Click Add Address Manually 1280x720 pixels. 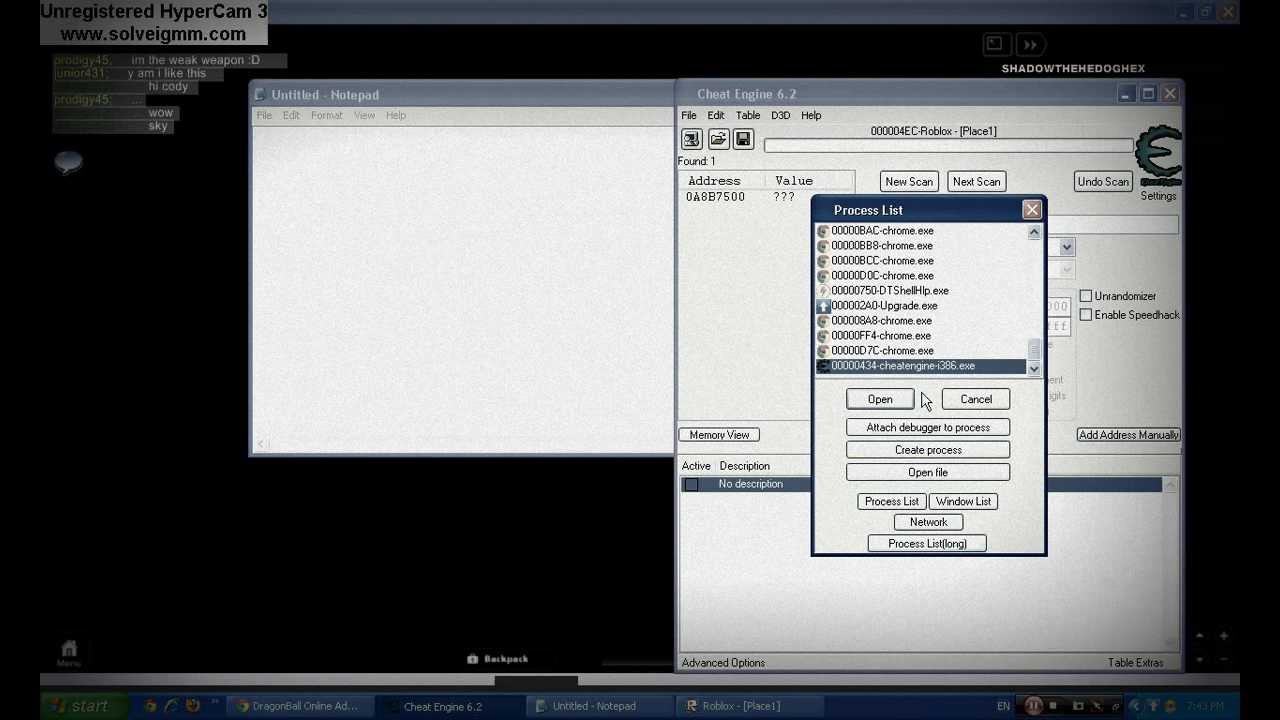tap(1129, 435)
